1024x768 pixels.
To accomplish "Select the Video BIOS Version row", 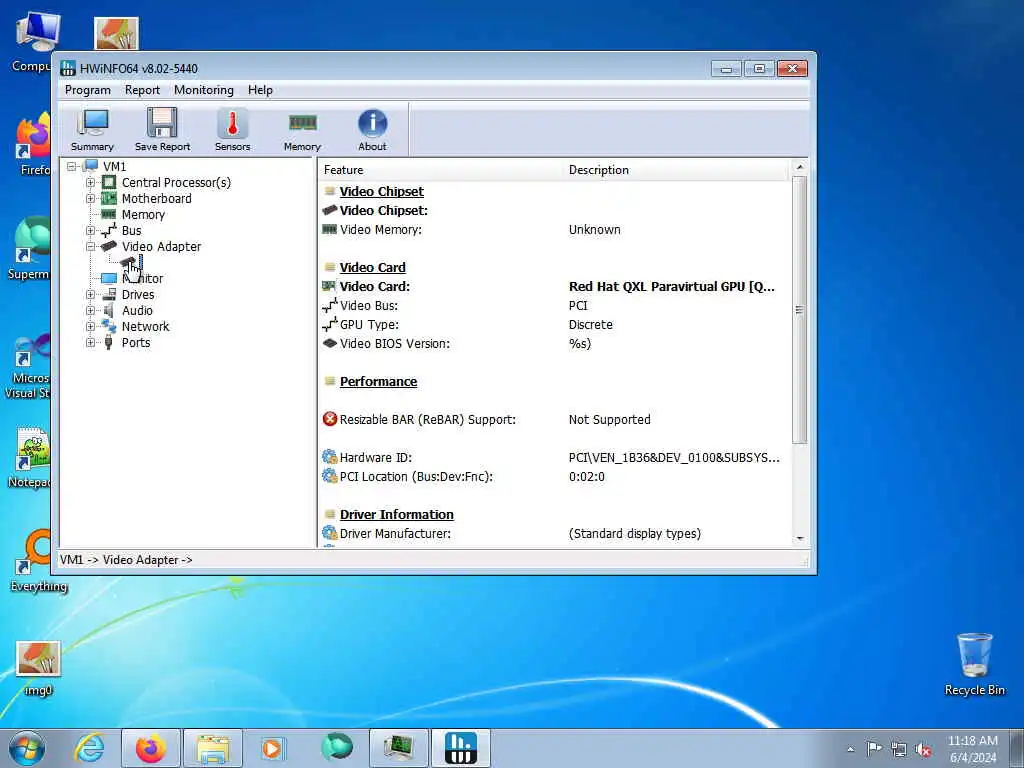I will click(x=555, y=344).
